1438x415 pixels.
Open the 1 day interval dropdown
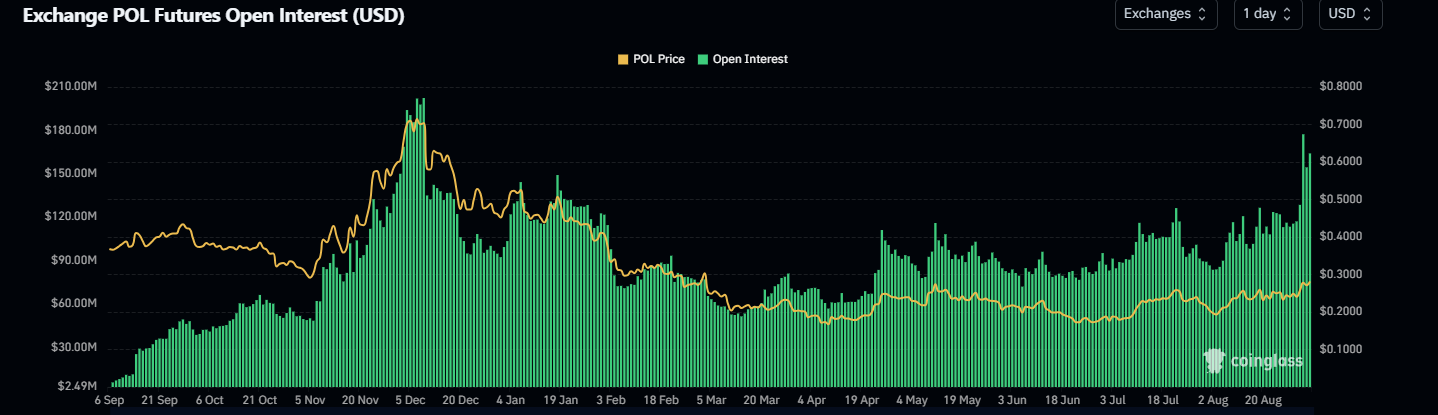(1268, 14)
